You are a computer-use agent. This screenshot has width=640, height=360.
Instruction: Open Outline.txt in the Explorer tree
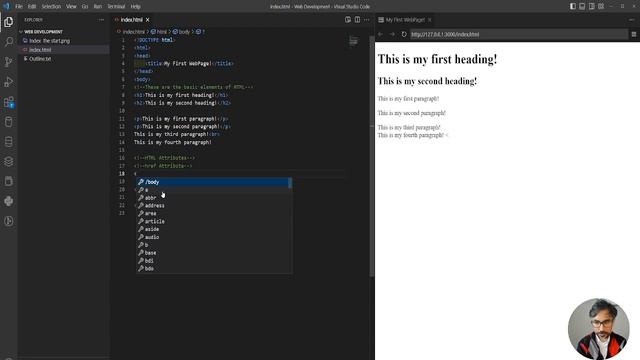(x=40, y=59)
